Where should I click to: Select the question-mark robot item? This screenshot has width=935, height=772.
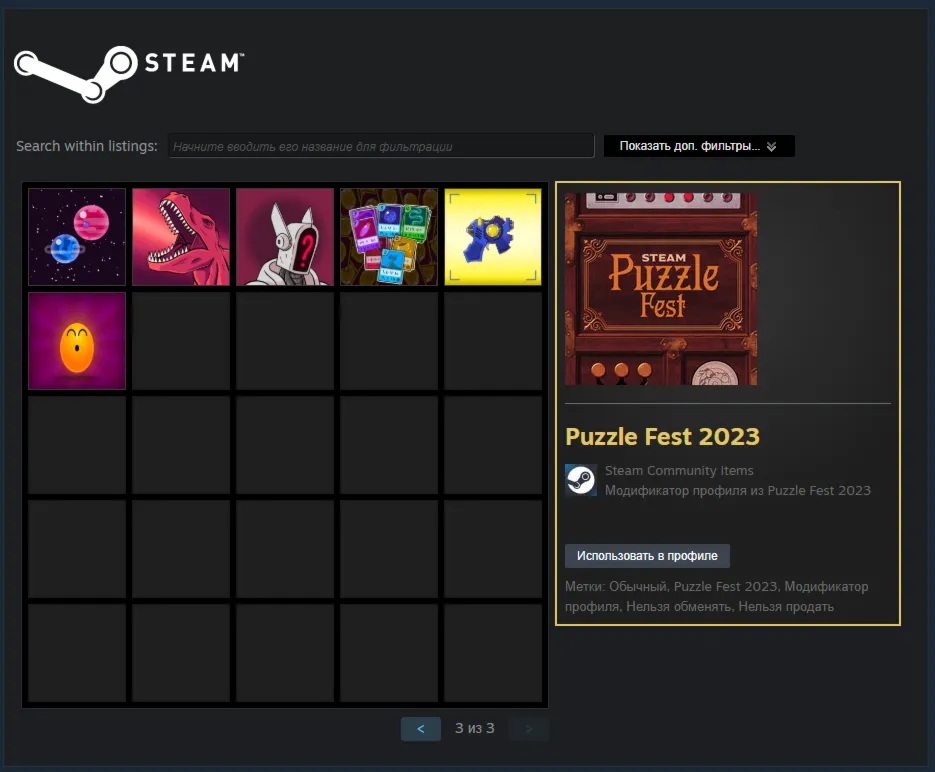285,237
